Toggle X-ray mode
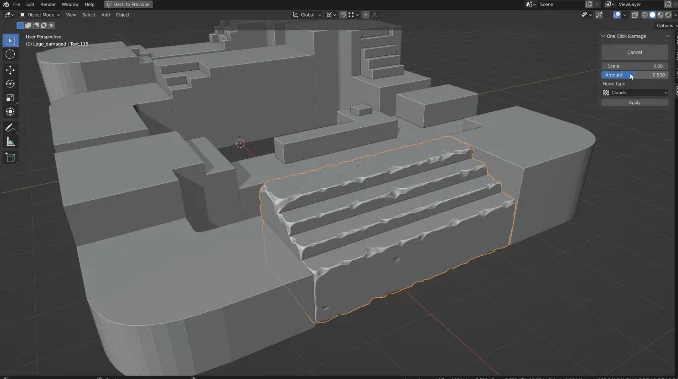This screenshot has height=379, width=678. 635,15
